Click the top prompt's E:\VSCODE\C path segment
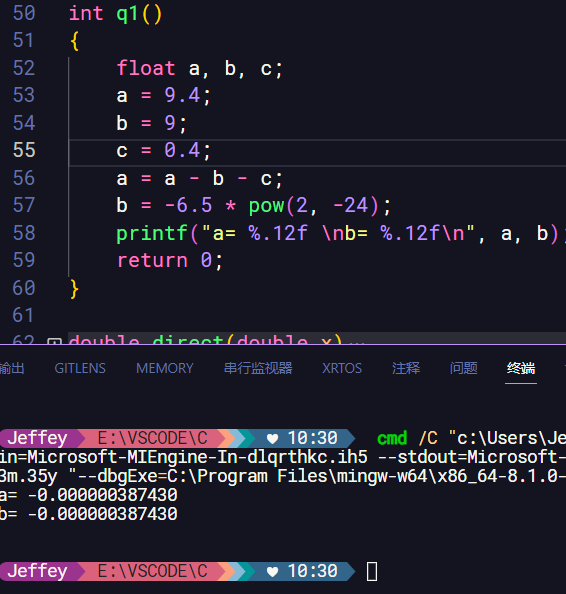Screen dimensions: 566x594 tap(152, 438)
